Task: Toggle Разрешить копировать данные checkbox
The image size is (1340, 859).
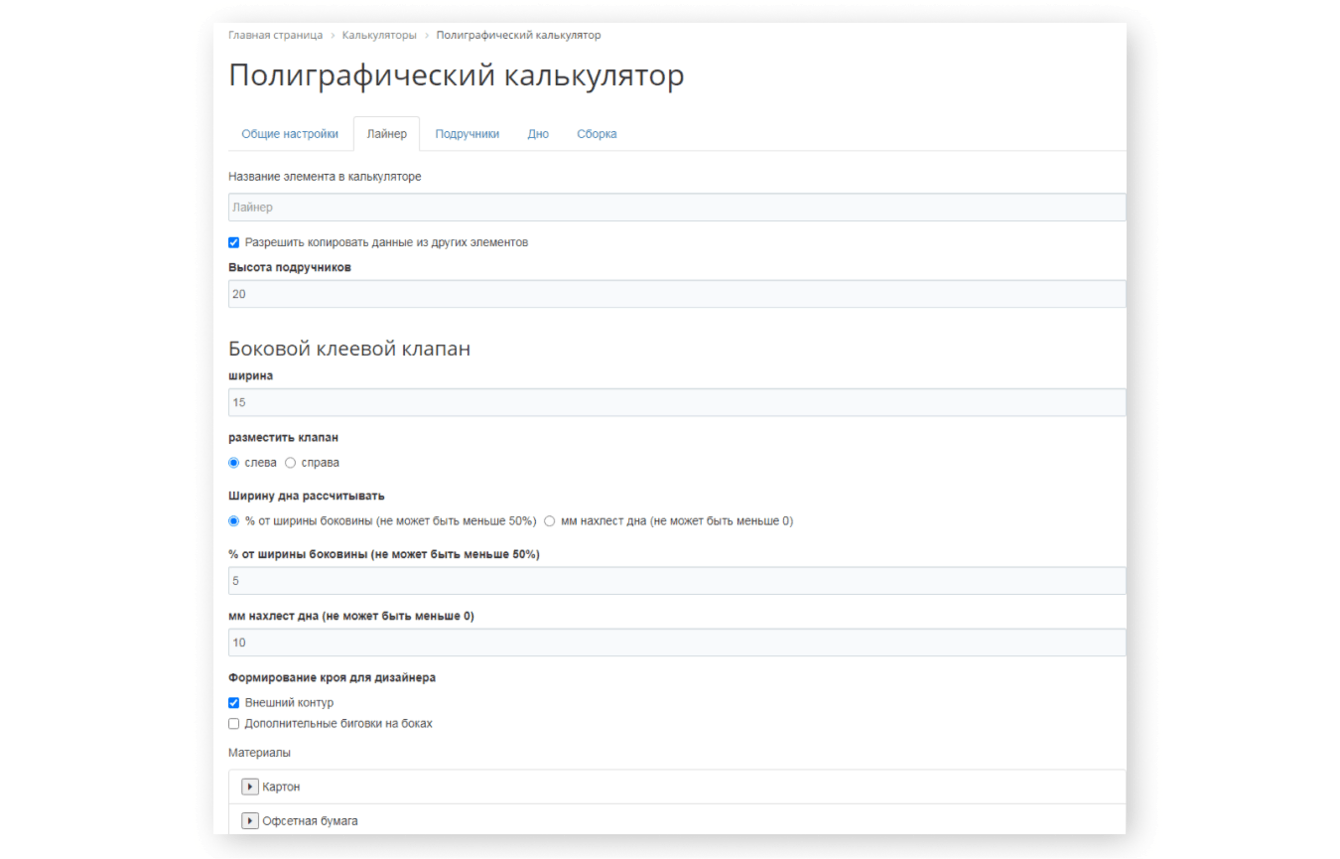Action: (x=234, y=242)
